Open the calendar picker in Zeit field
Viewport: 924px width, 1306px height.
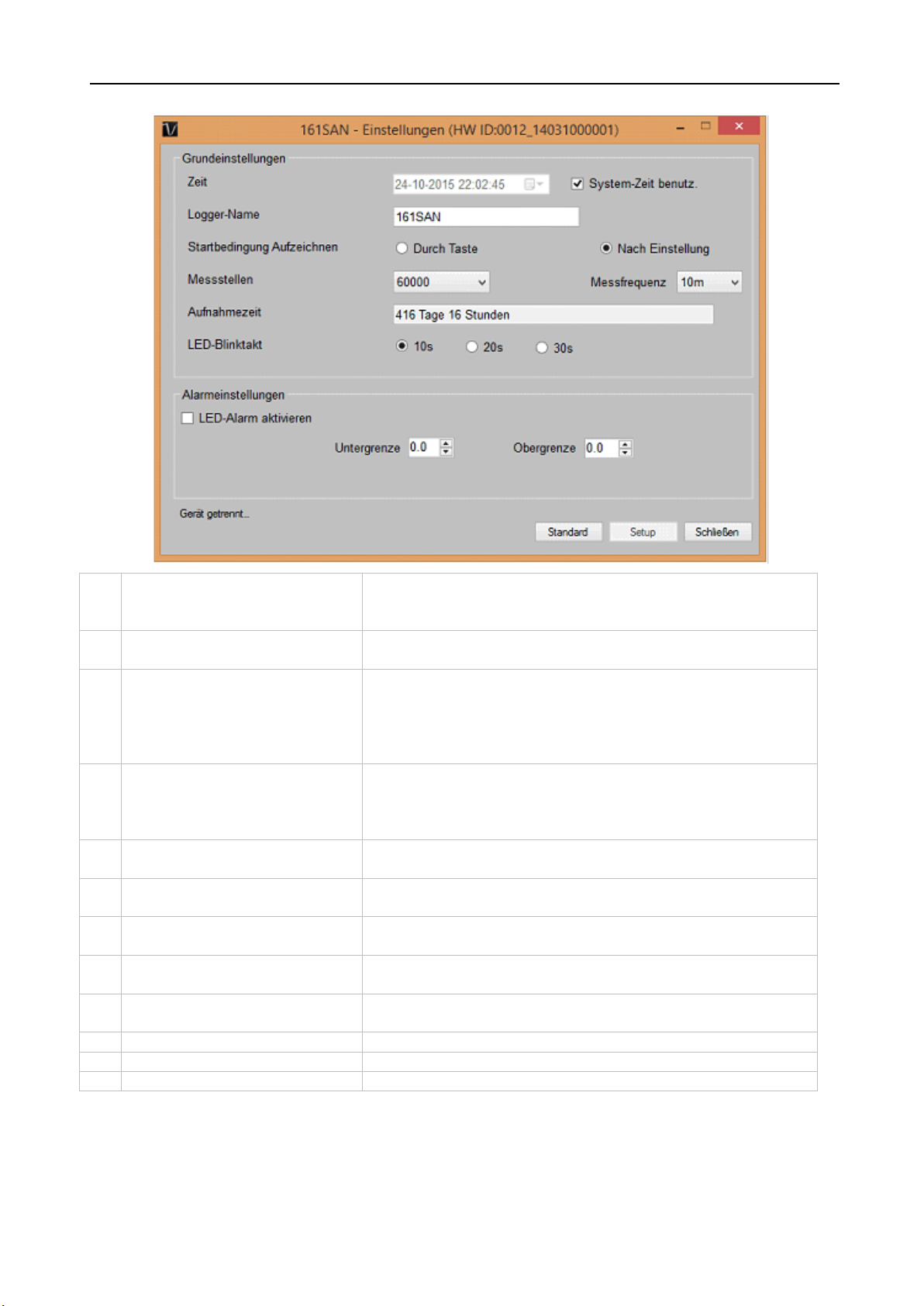pyautogui.click(x=534, y=184)
